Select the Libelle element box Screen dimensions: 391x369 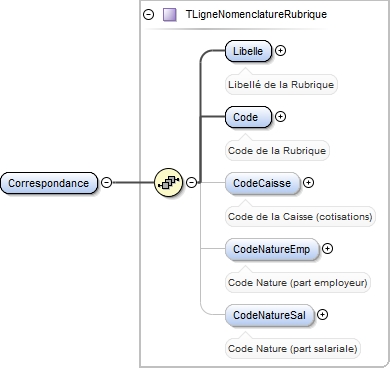pos(248,51)
